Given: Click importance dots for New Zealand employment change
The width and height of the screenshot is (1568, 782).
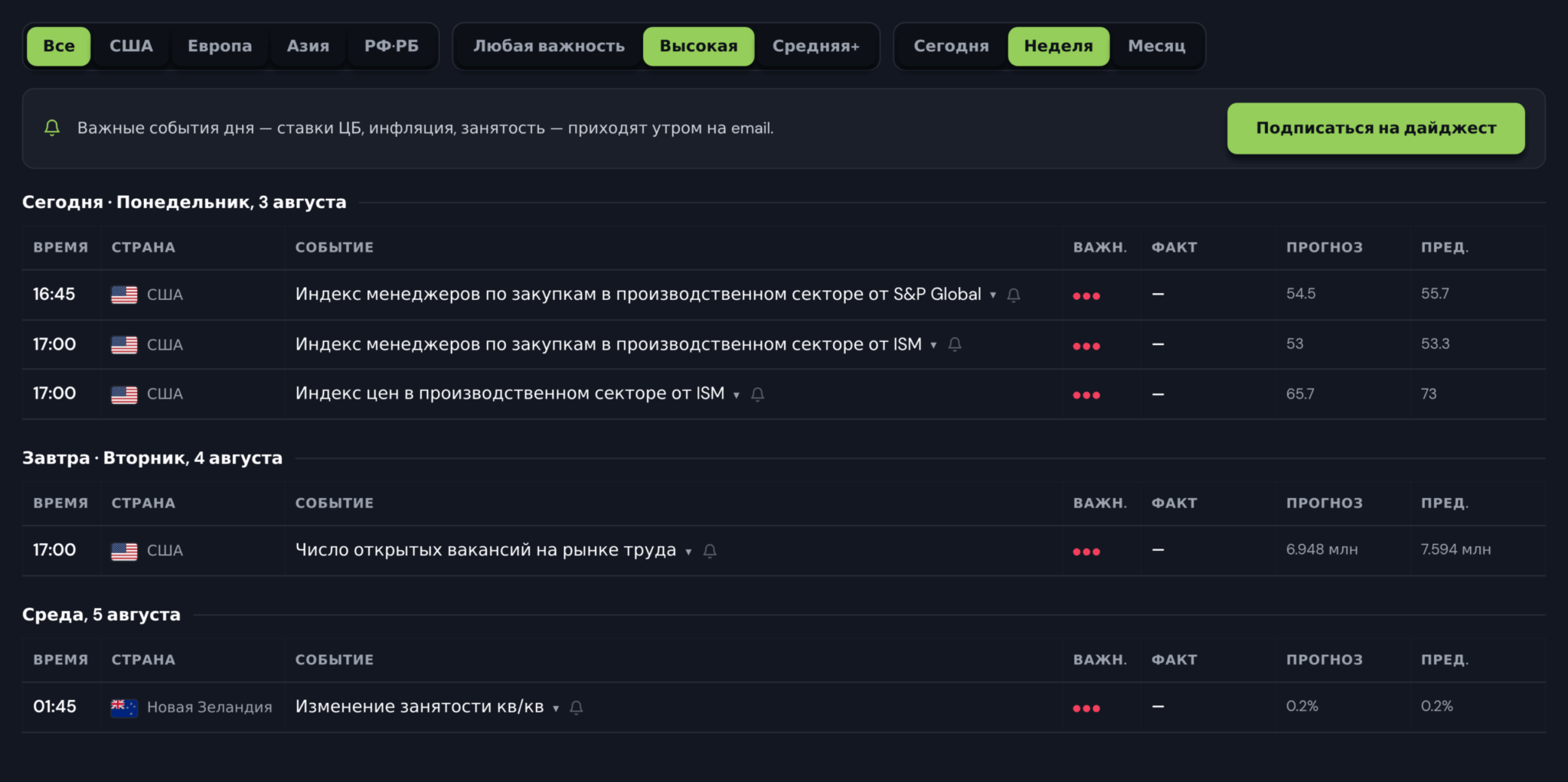Looking at the screenshot, I should pos(1086,709).
